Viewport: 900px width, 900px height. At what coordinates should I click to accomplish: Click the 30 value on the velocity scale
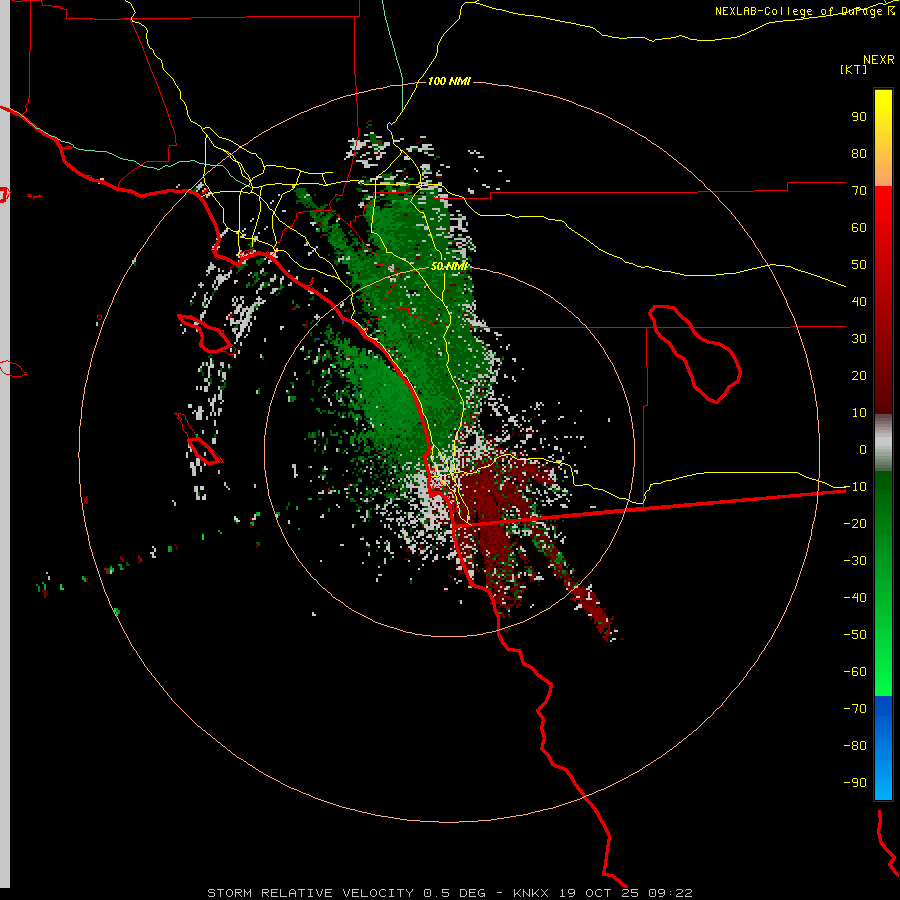pos(859,339)
